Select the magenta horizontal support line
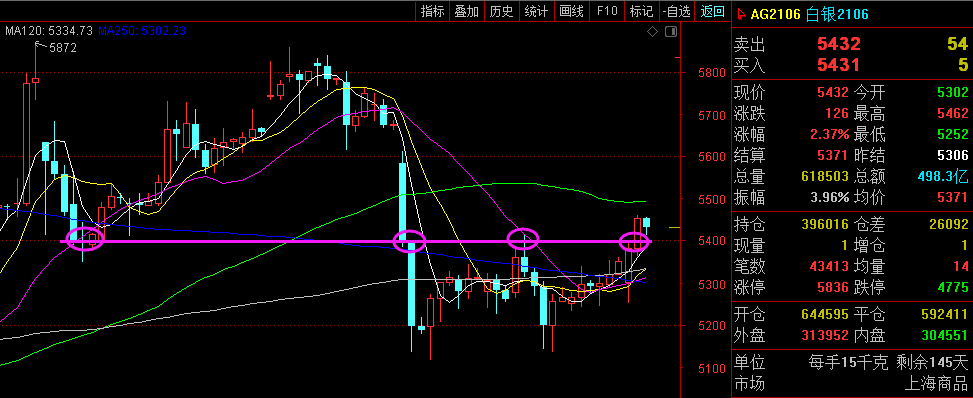Viewport: 973px width, 398px height. pos(358,241)
